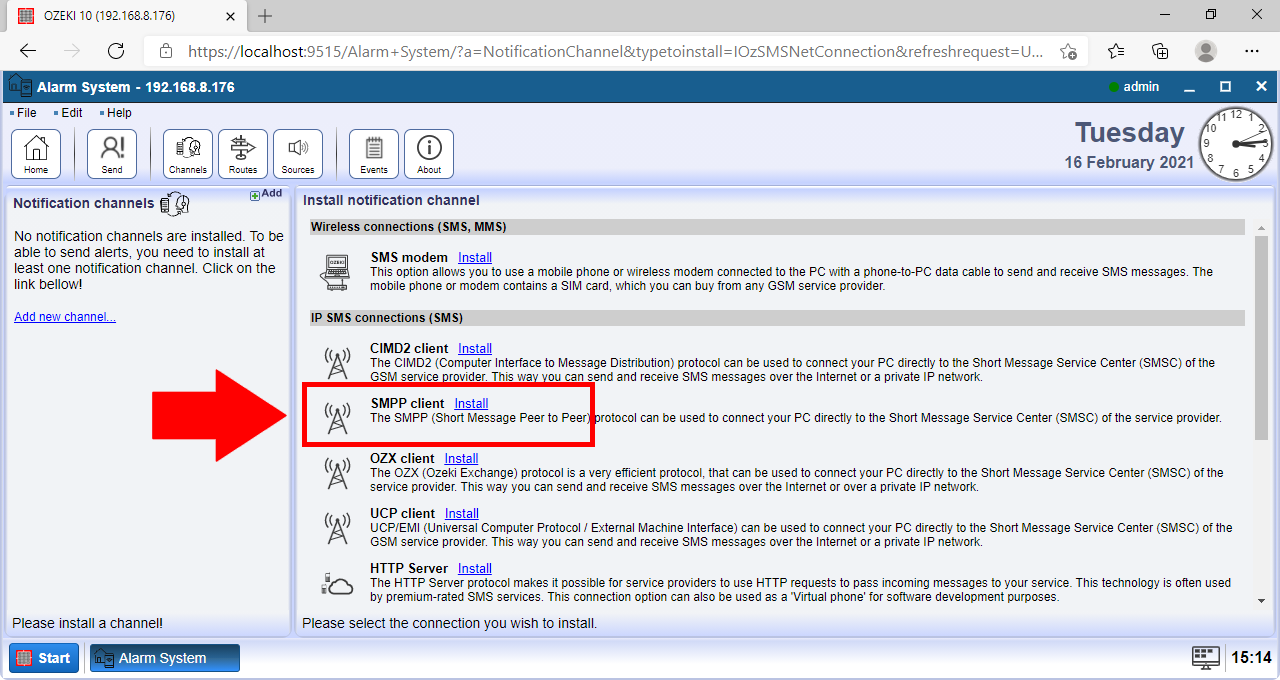Screen dimensions: 1280x680
Task: Select Alarm System in the taskbar
Action: pos(165,658)
